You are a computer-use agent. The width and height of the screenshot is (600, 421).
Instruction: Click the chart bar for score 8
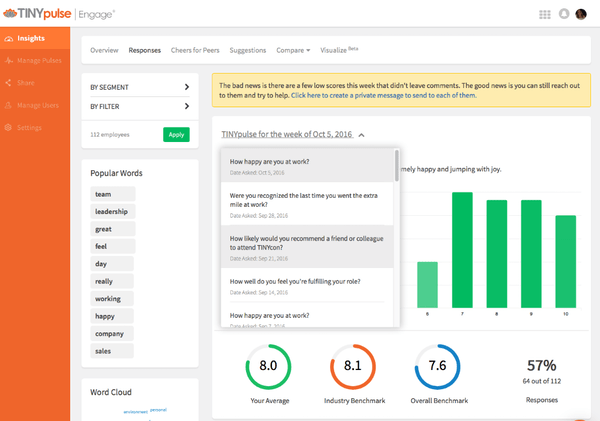(497, 254)
